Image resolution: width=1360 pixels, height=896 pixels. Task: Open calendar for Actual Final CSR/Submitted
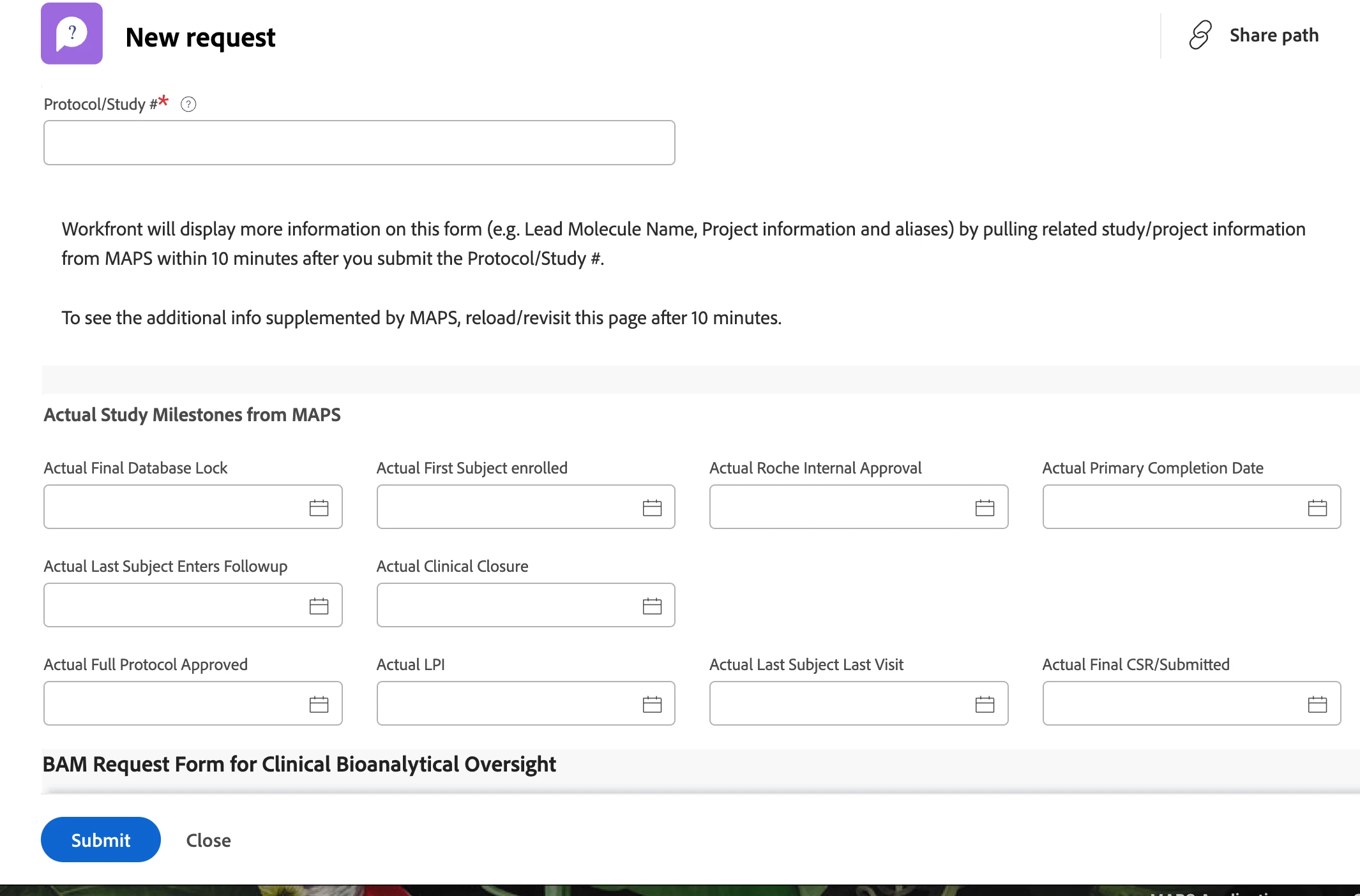(1317, 704)
